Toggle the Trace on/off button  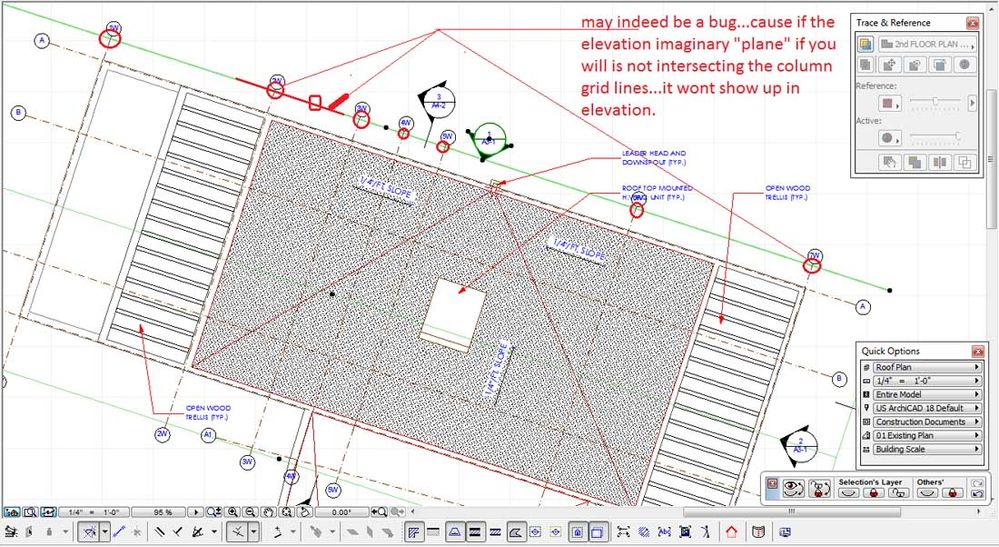pos(865,44)
